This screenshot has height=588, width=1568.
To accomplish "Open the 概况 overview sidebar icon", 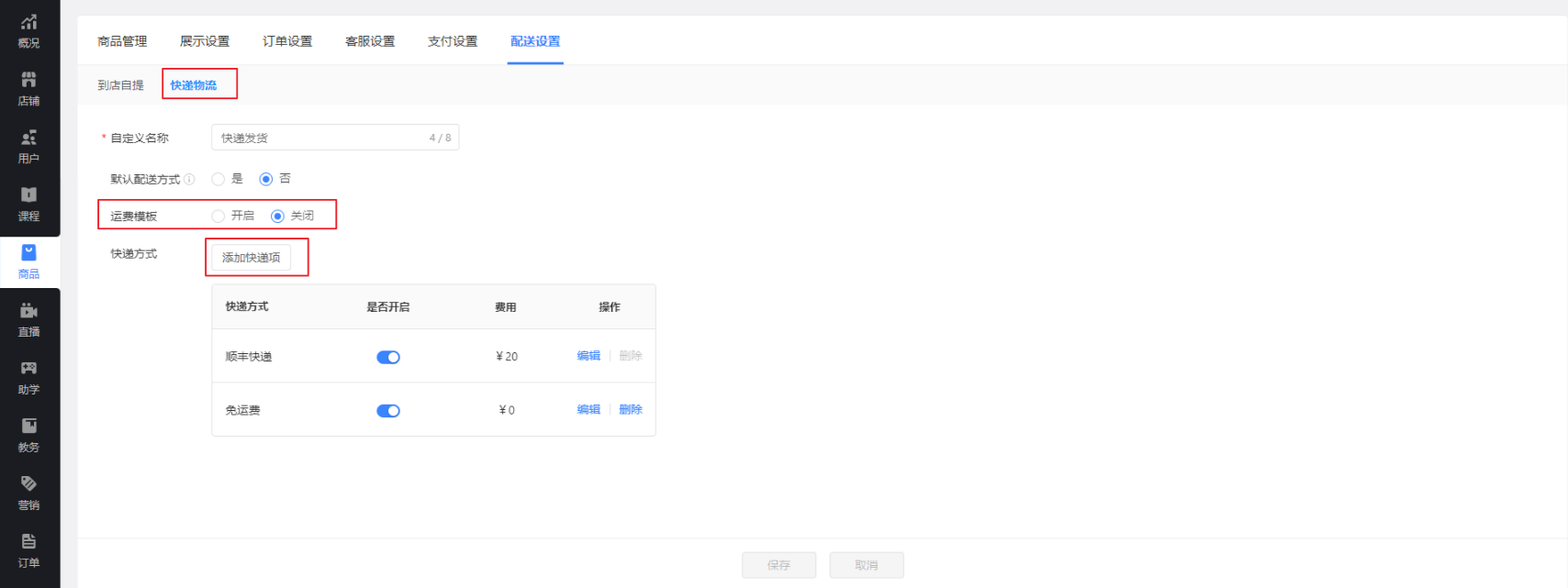I will tap(29, 30).
